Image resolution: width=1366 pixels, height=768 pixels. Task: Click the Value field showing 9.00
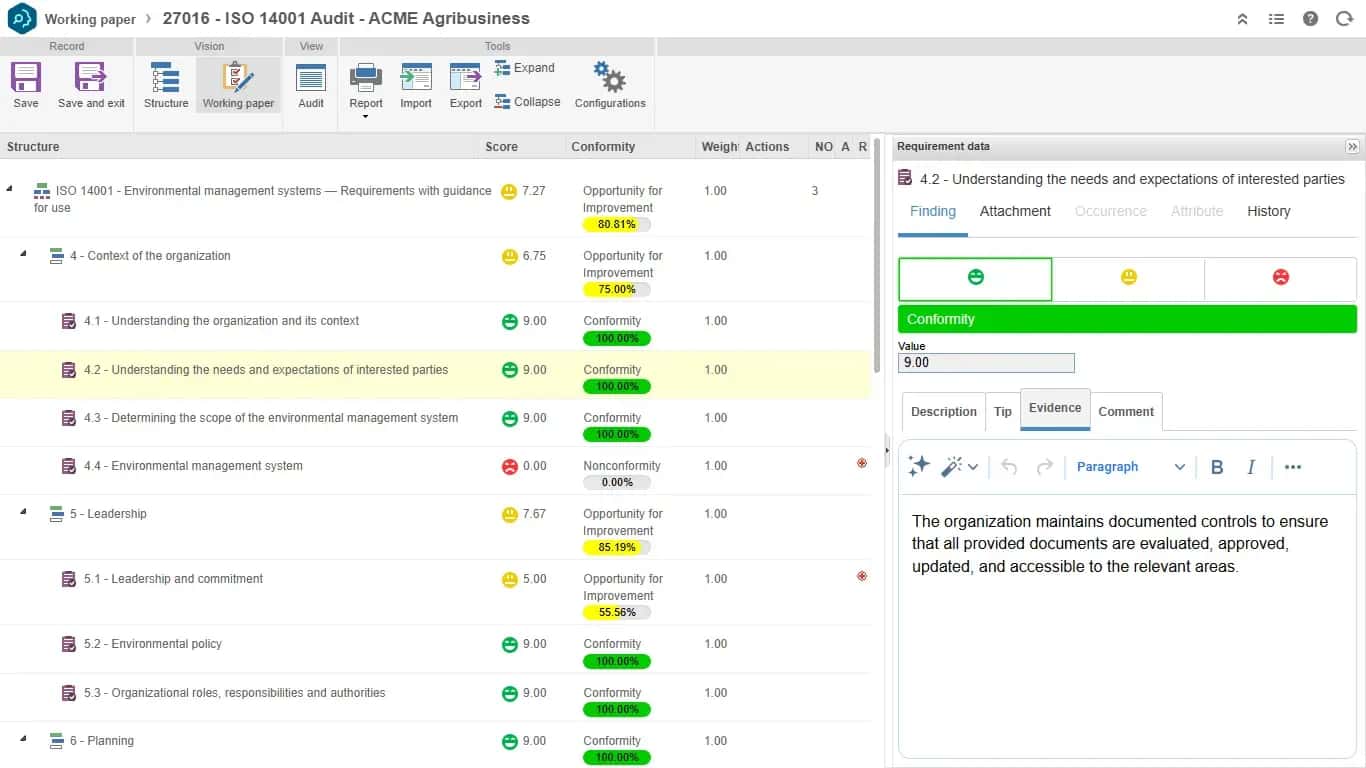(986, 363)
